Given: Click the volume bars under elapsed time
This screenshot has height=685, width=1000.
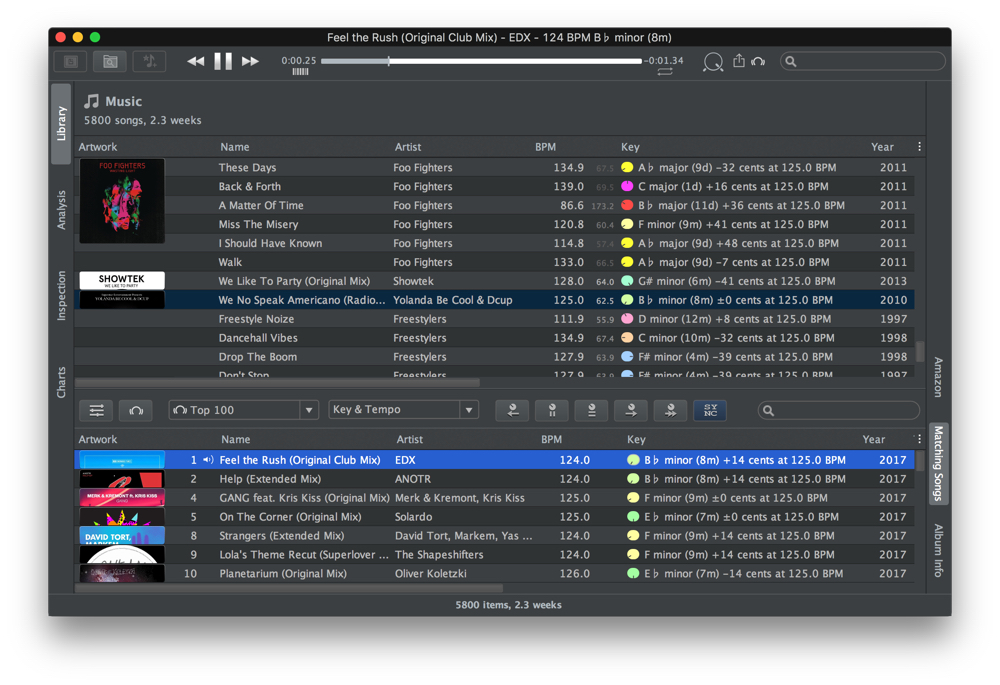Looking at the screenshot, I should click(300, 72).
